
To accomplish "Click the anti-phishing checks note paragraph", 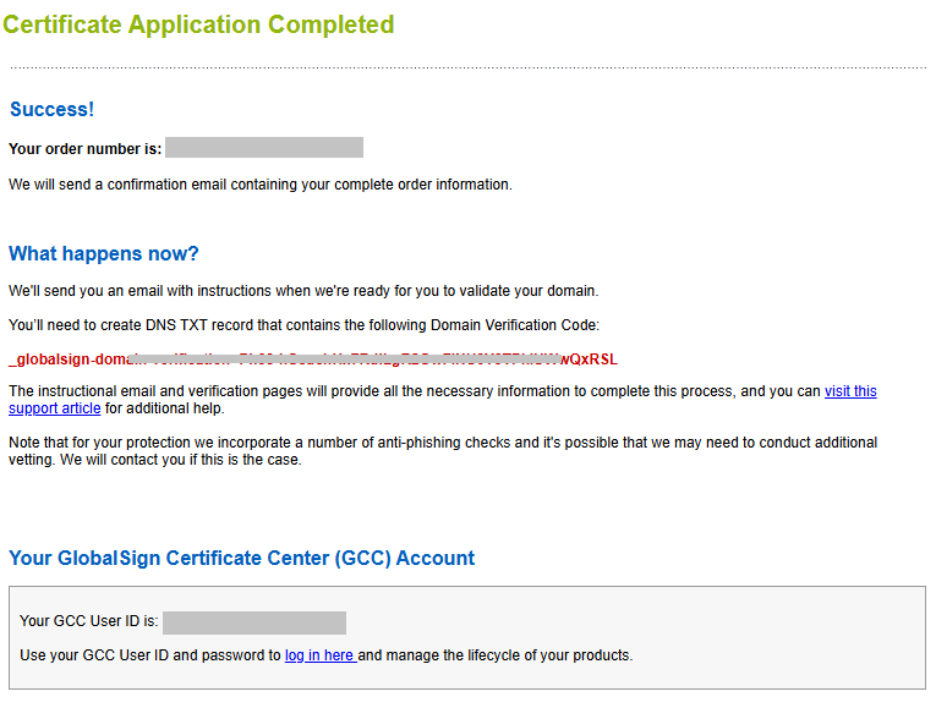I will click(x=443, y=442).
